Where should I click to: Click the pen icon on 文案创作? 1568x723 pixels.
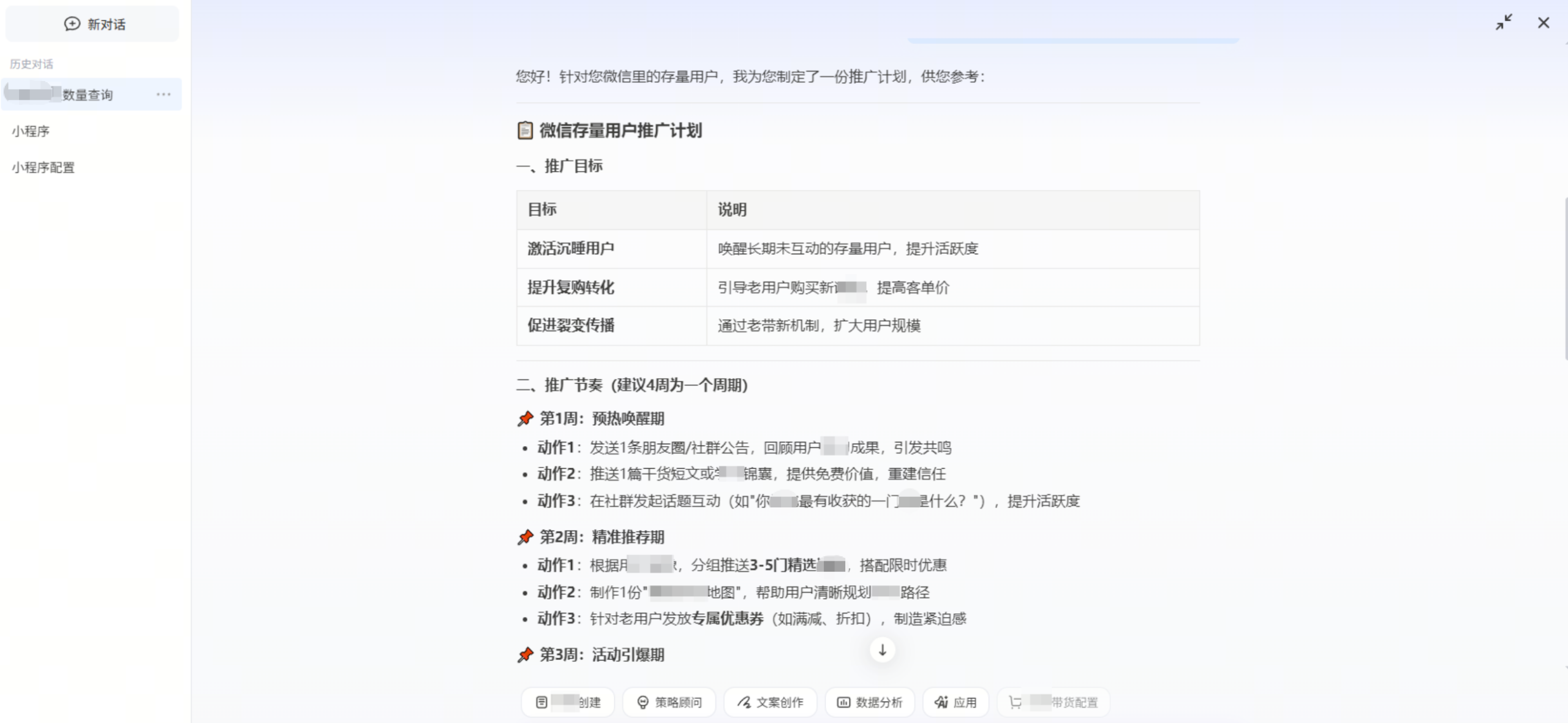click(x=744, y=702)
